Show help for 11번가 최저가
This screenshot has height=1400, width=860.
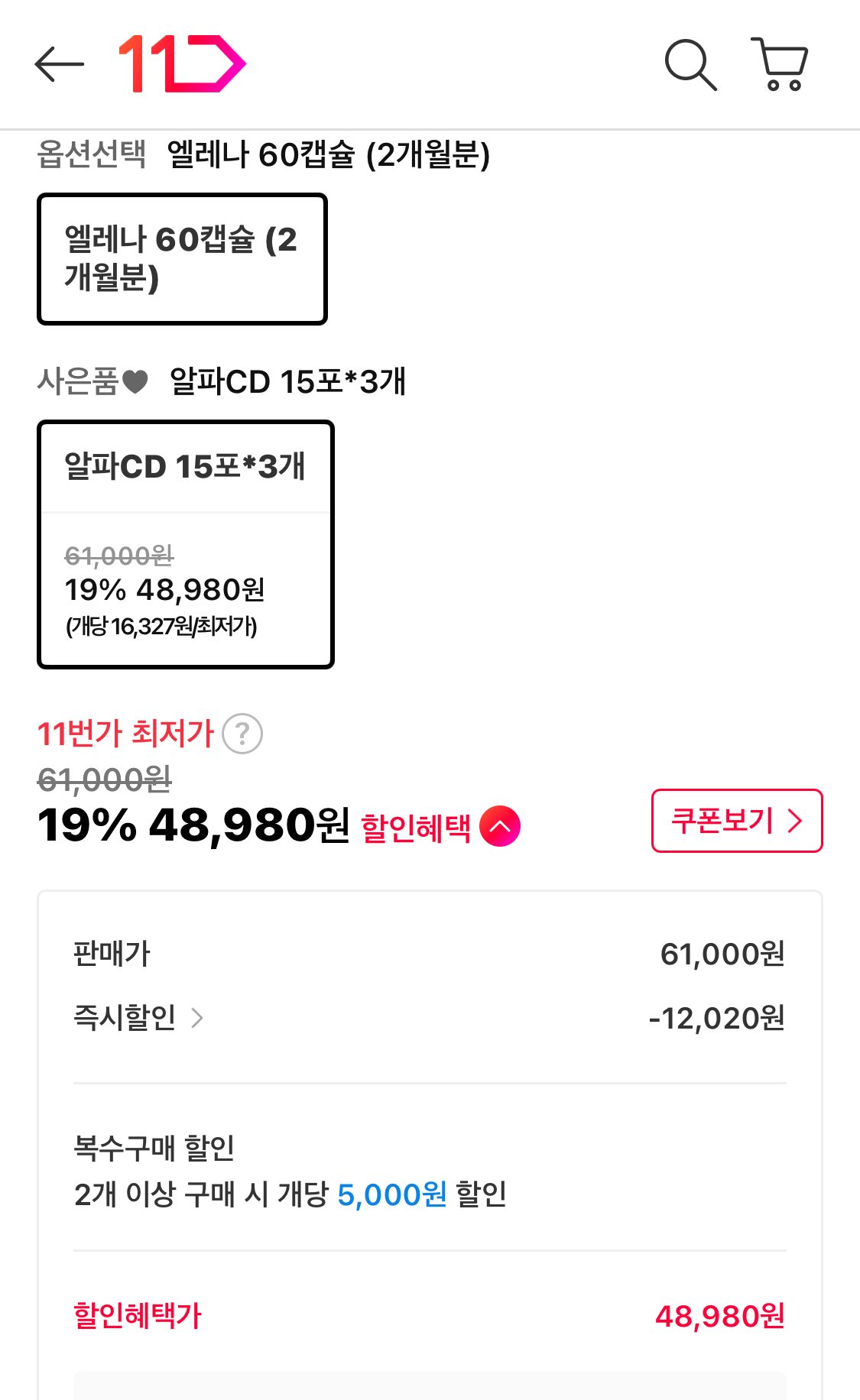point(242,734)
